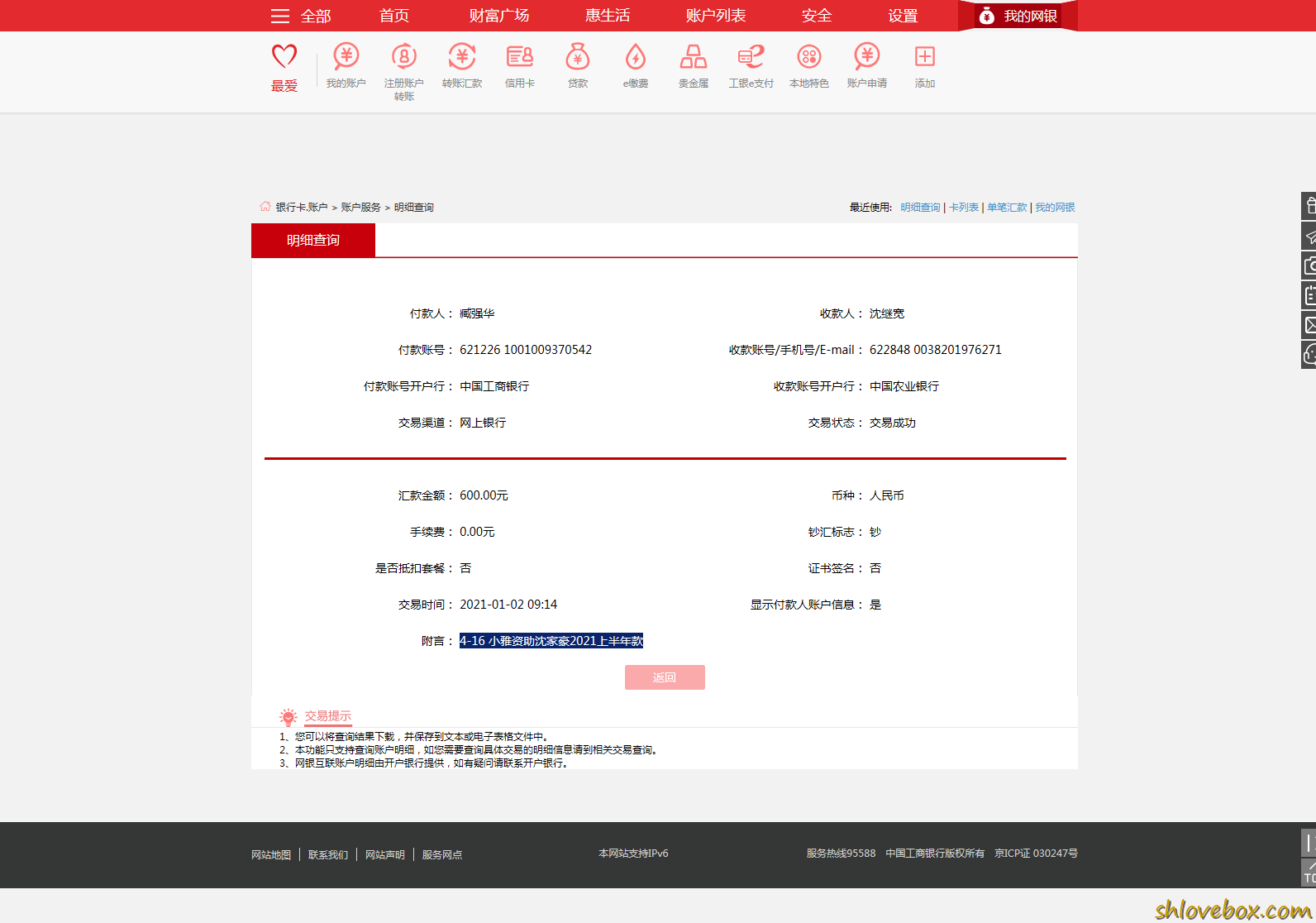Select the 明细查询 red tab
The height and width of the screenshot is (923, 1316).
point(313,240)
